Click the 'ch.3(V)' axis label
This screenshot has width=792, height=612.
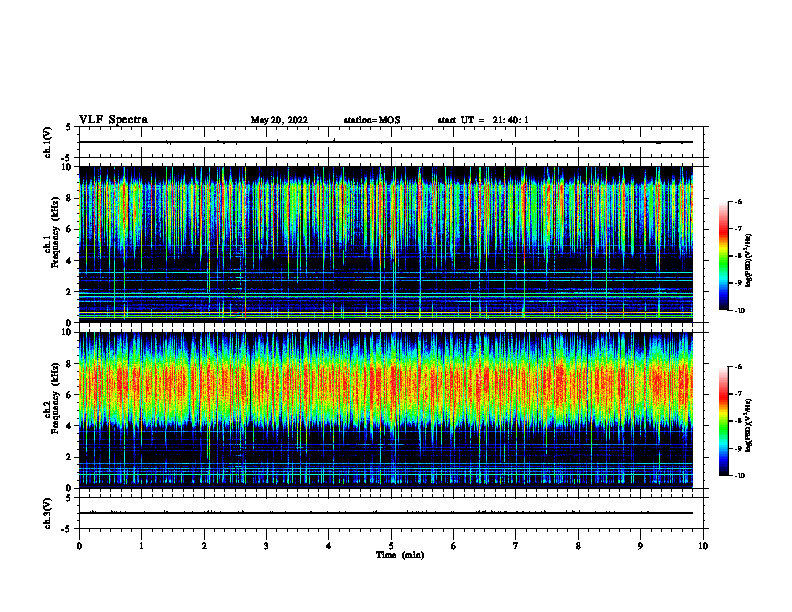tap(47, 514)
